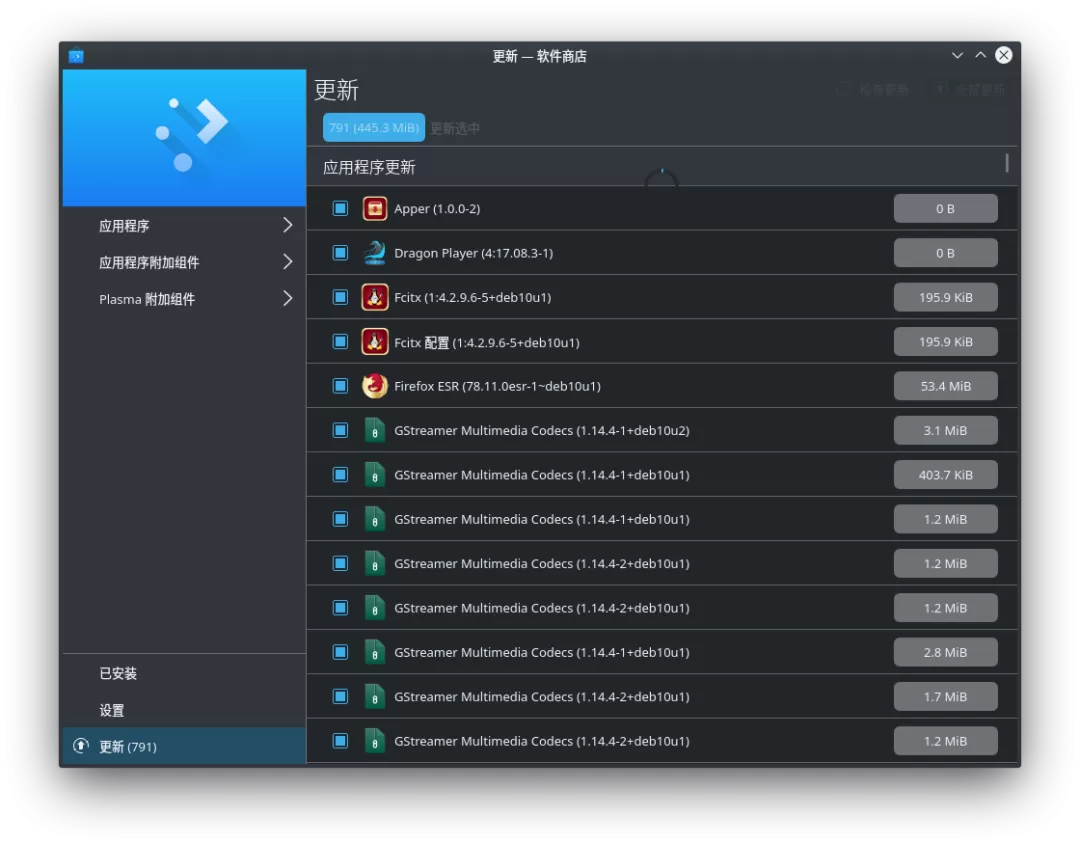Click the 检查更新 button
The width and height of the screenshot is (1080, 844).
pos(873,90)
